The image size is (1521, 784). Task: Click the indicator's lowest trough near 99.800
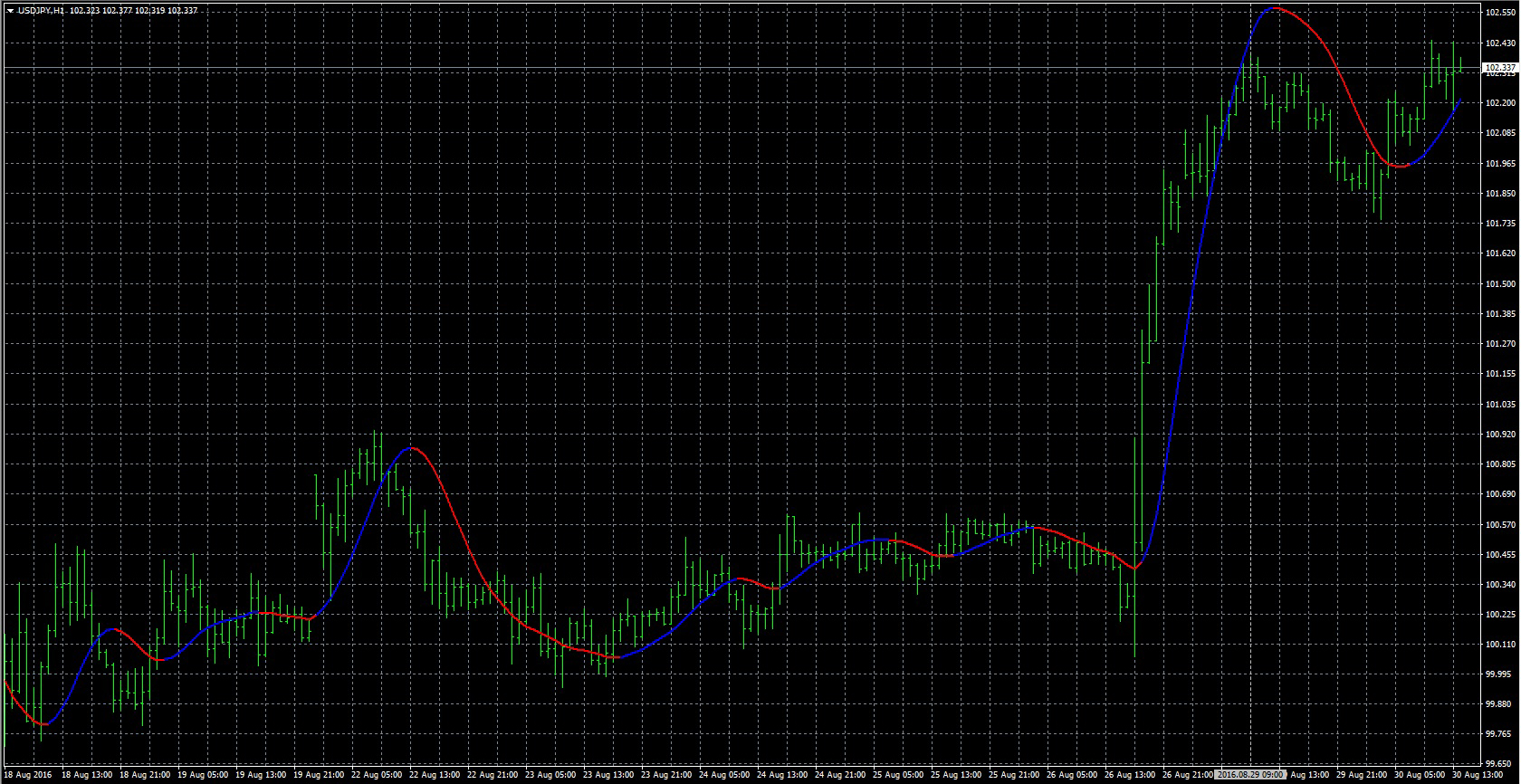pyautogui.click(x=43, y=724)
